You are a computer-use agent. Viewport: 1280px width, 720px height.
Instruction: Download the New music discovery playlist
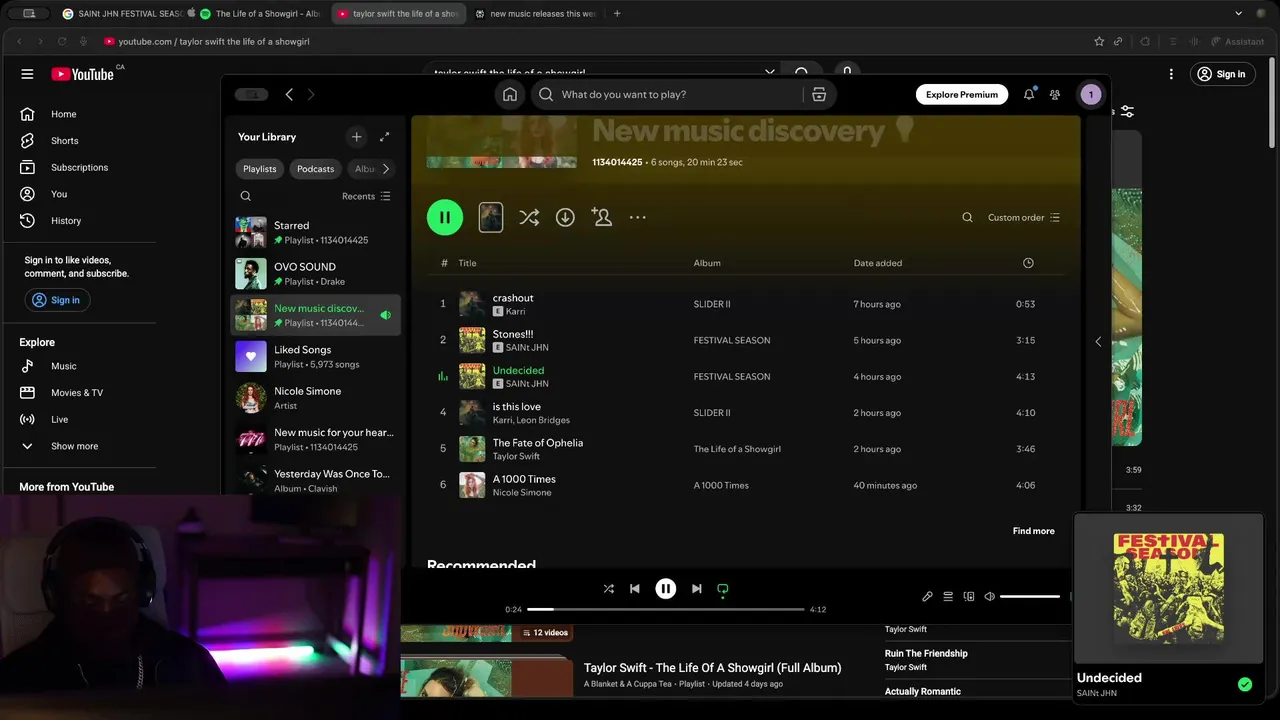565,217
